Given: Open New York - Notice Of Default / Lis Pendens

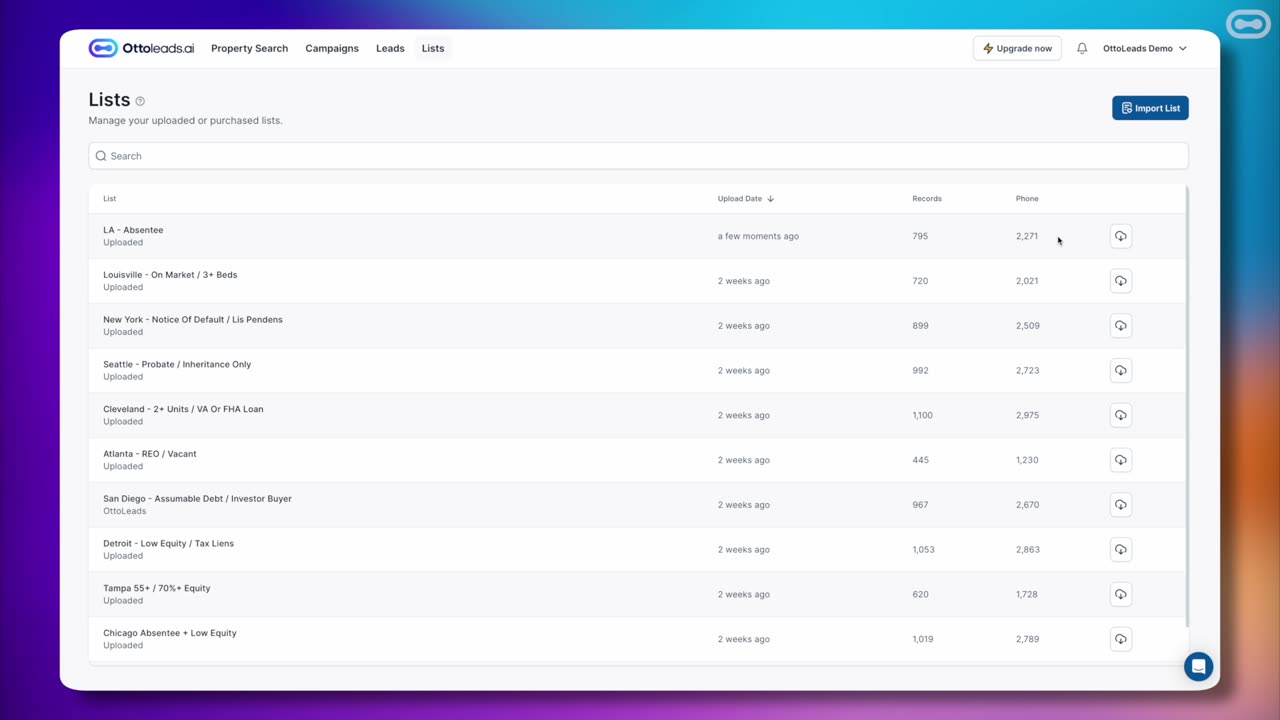Looking at the screenshot, I should (193, 320).
